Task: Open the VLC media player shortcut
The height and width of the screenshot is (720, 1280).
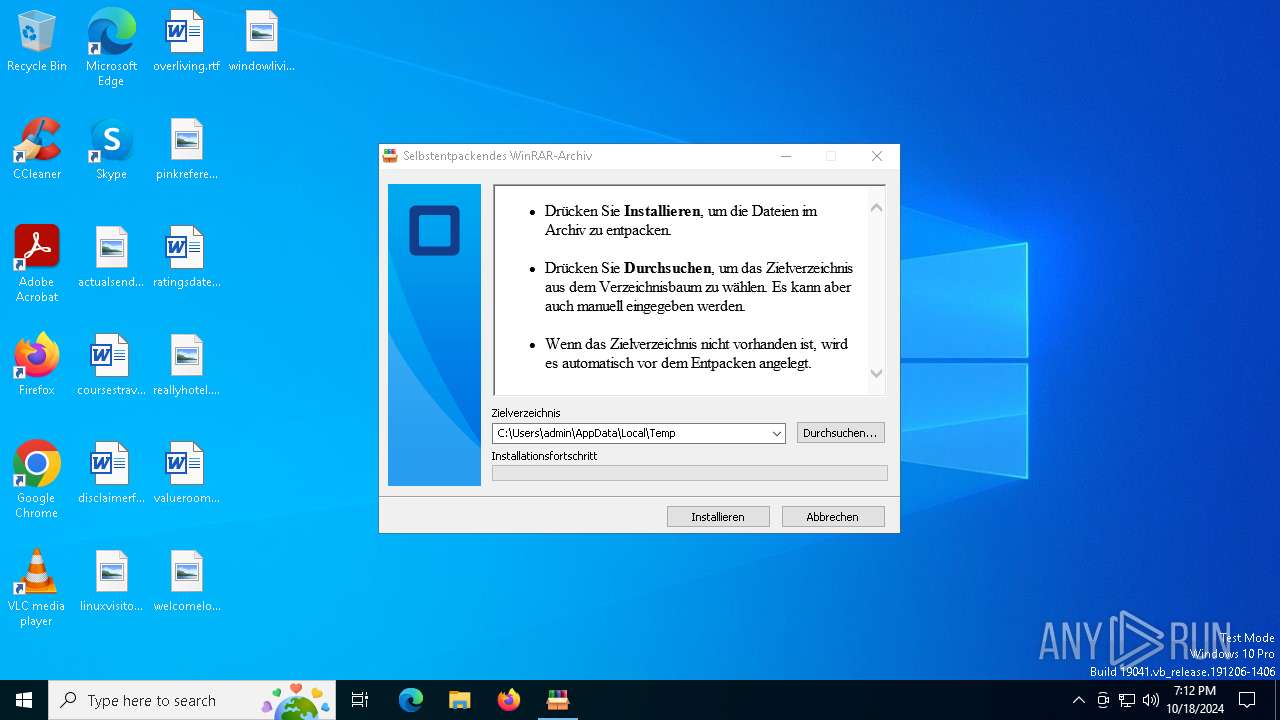Action: coord(37,588)
